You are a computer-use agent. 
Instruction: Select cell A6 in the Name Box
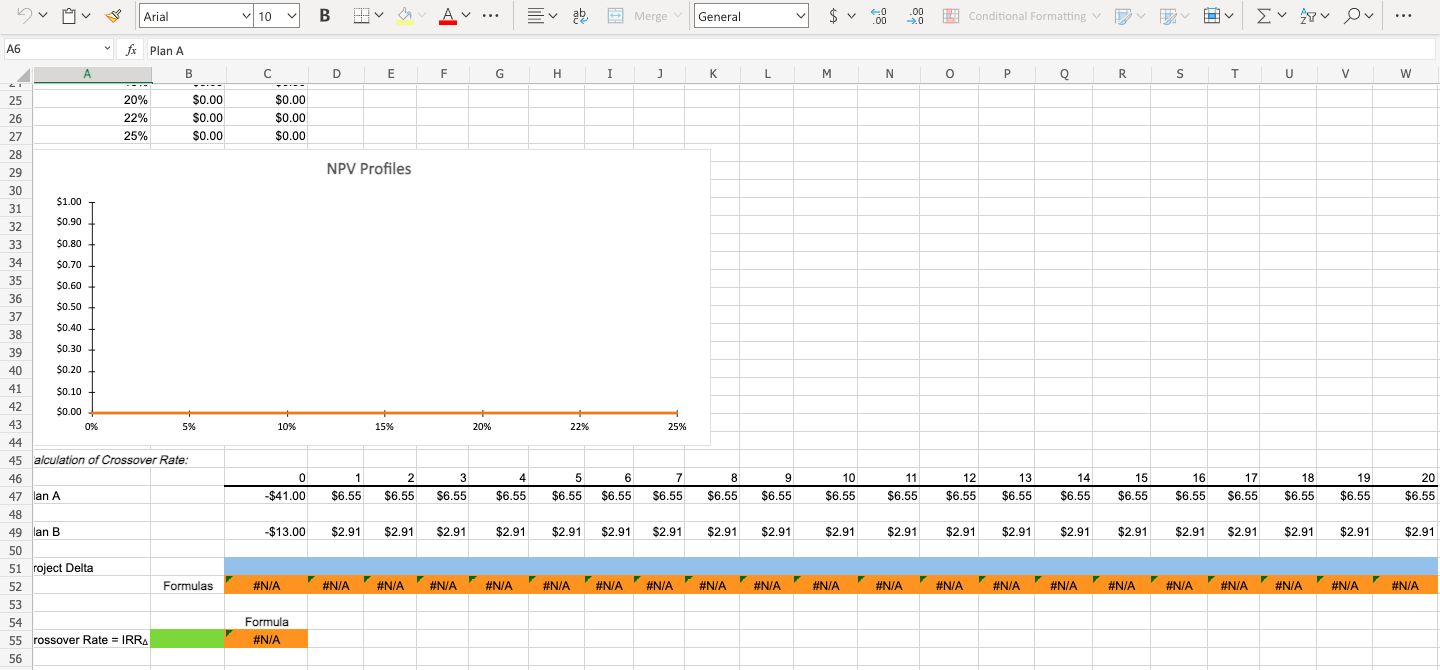pos(57,49)
